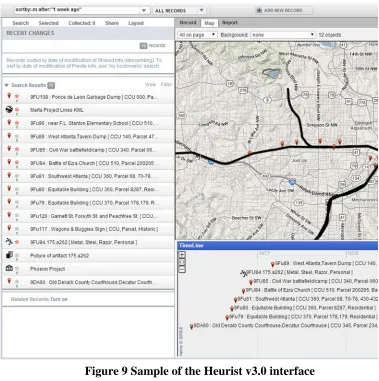Screen dimensions: 379x381
Task: Select the 'Phoenix Project' row text
Action: (48, 269)
